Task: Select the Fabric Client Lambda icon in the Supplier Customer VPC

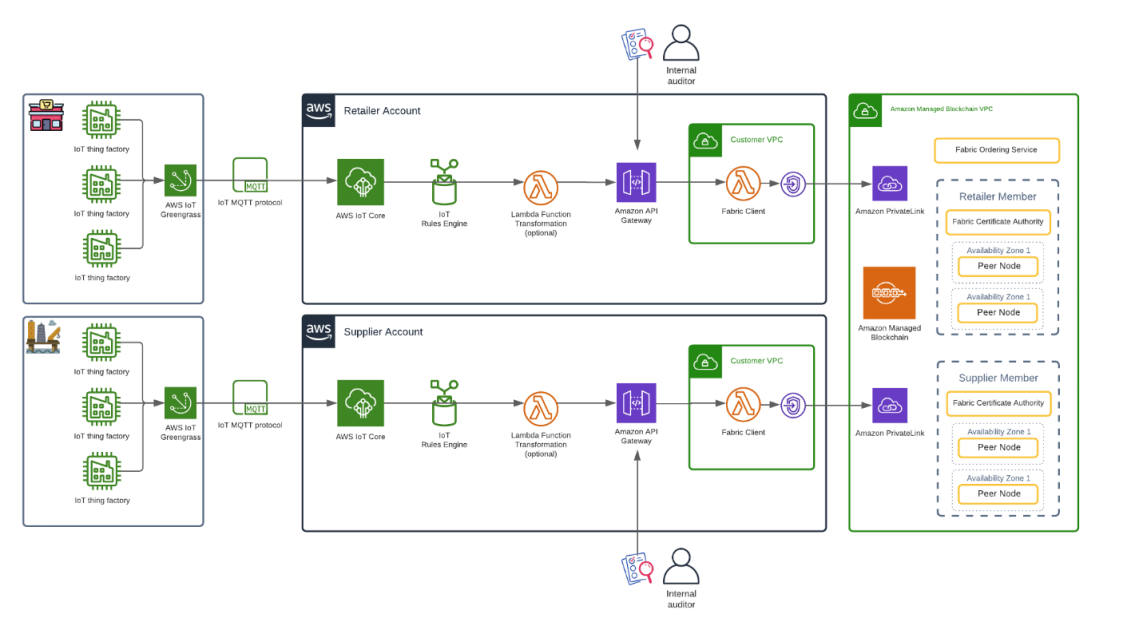Action: pyautogui.click(x=743, y=405)
